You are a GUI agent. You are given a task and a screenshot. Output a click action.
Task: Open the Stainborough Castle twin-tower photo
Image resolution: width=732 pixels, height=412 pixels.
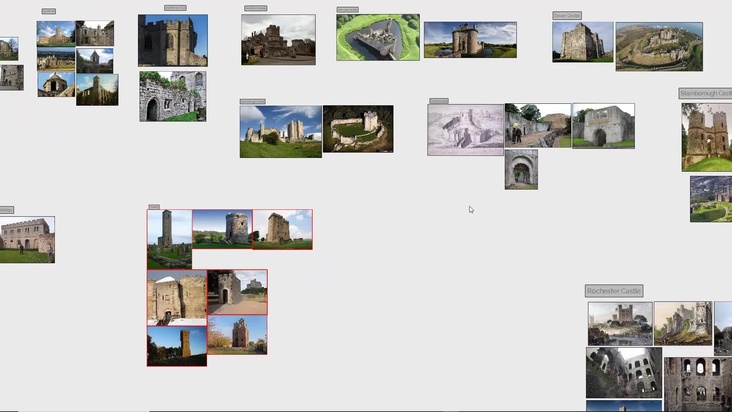point(706,136)
